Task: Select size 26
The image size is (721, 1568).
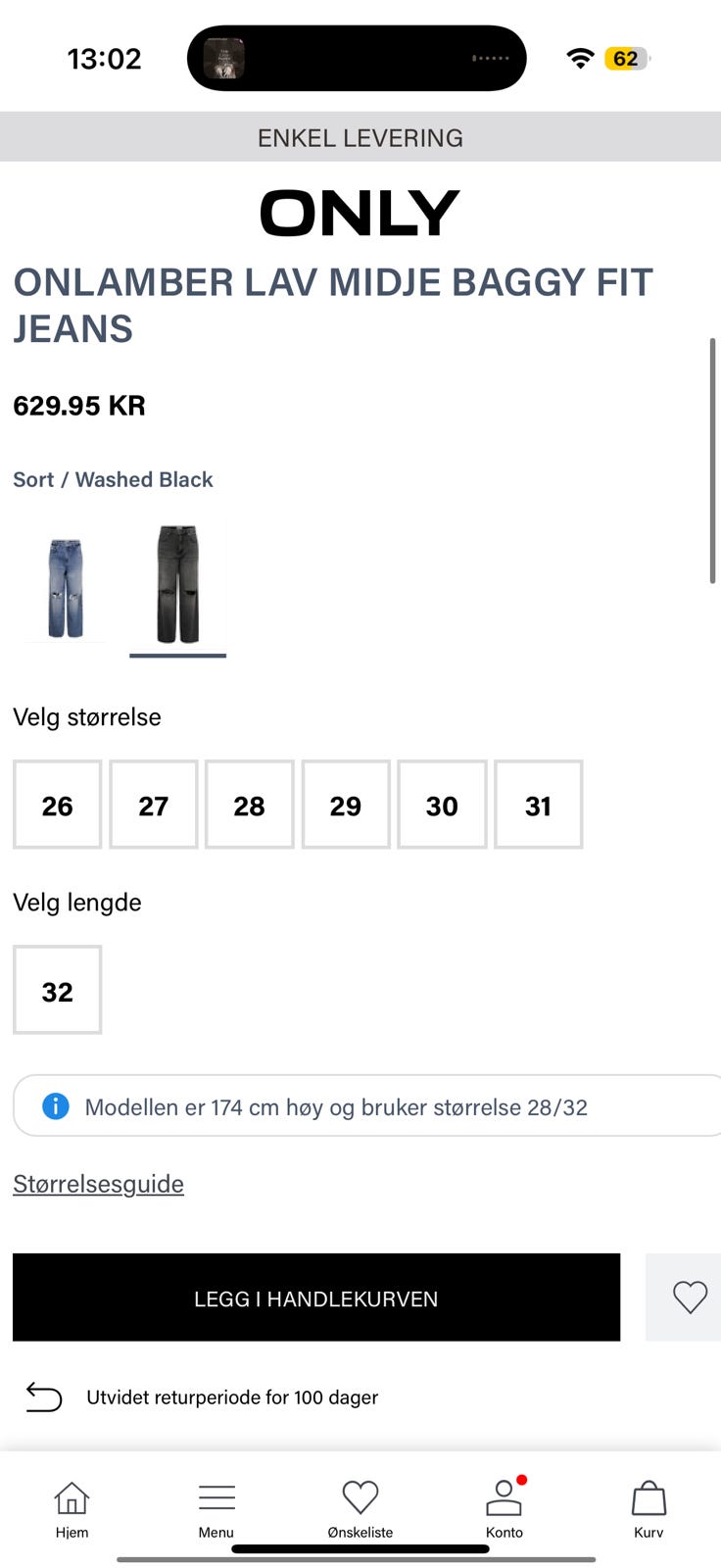Action: click(57, 805)
